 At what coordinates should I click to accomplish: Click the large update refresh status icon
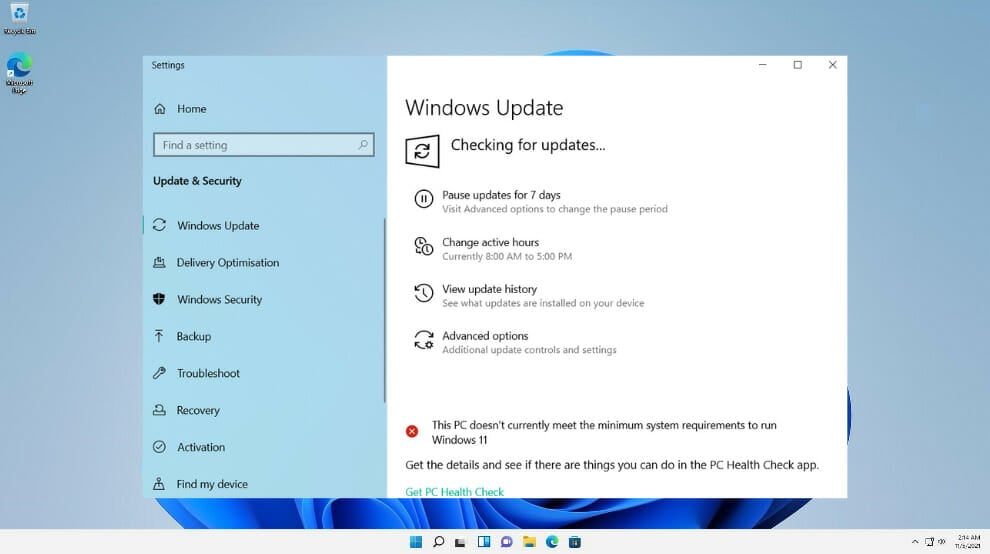[422, 151]
